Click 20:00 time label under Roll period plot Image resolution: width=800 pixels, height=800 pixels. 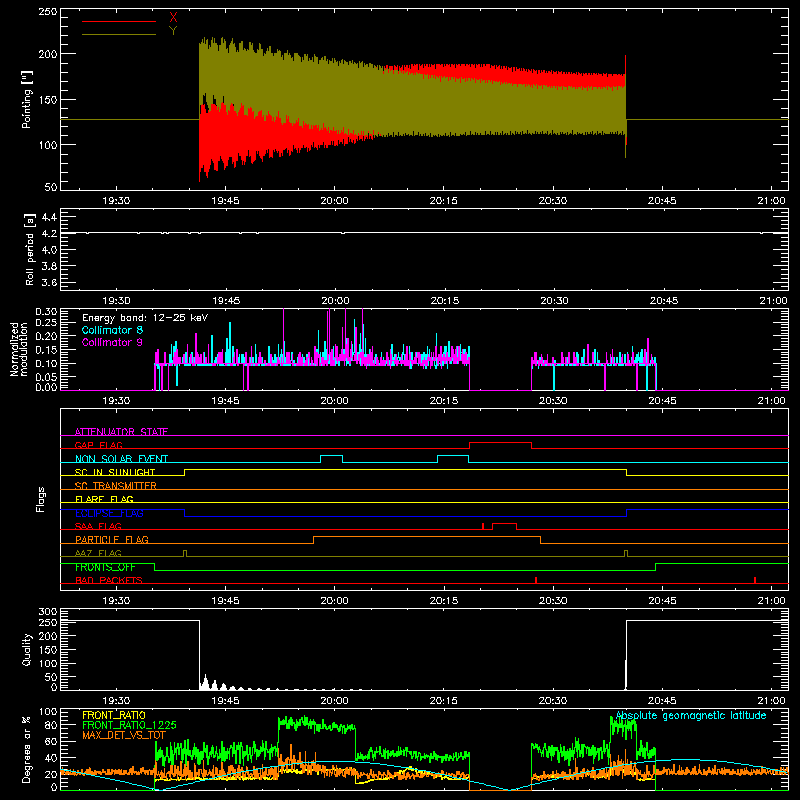(x=335, y=301)
